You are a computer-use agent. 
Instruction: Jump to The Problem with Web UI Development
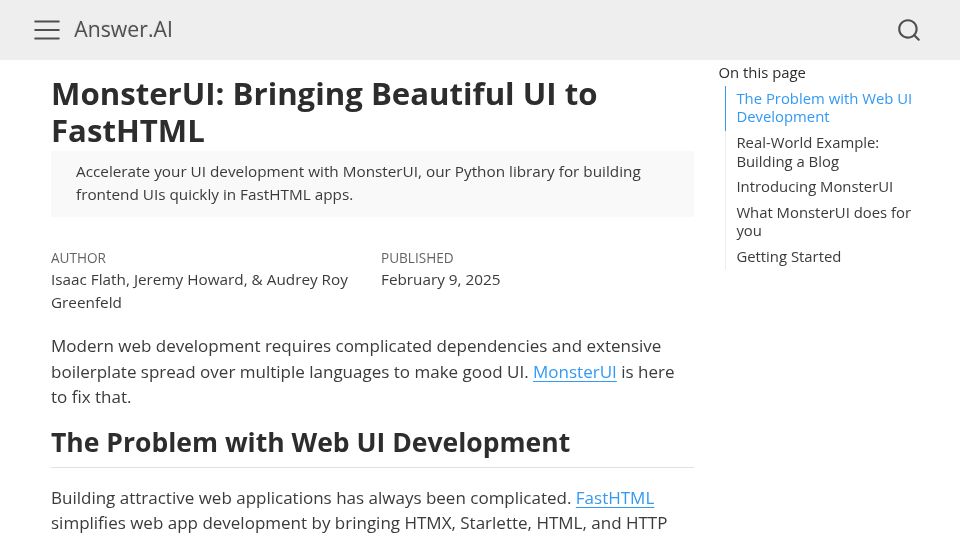tap(823, 108)
